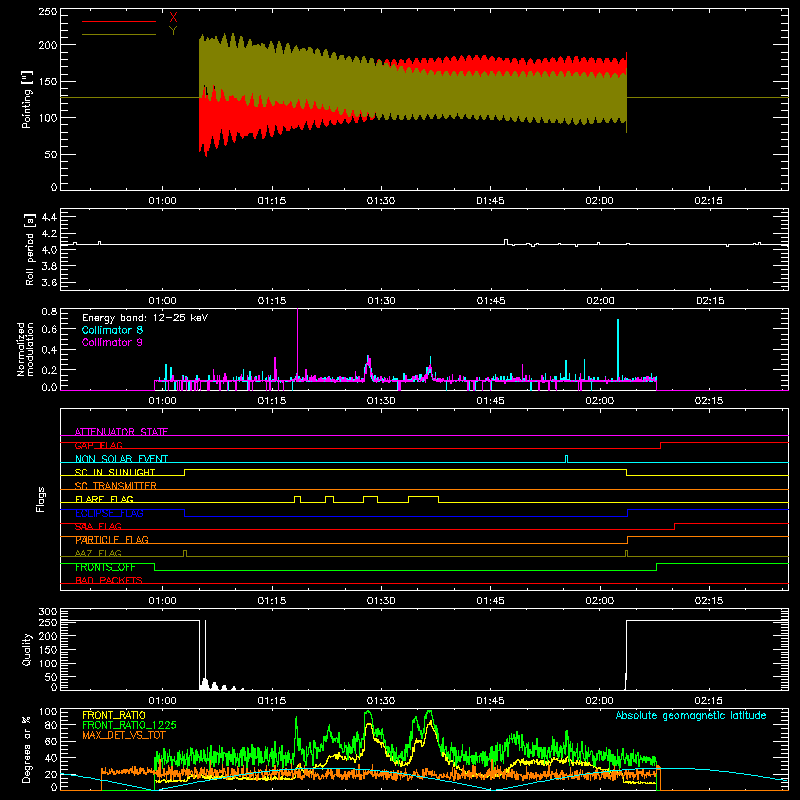Image resolution: width=800 pixels, height=800 pixels.
Task: Click the 'Quality' axis label
Action: coord(27,649)
